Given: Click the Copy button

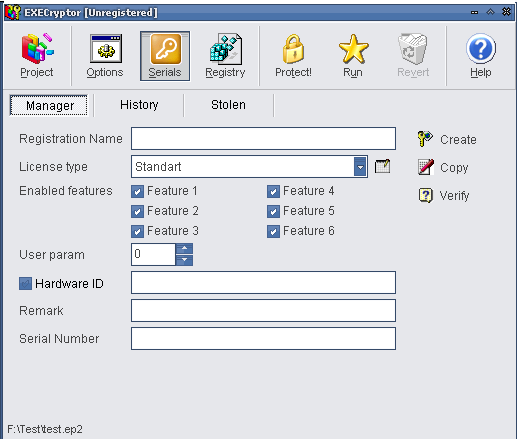Looking at the screenshot, I should [x=443, y=167].
